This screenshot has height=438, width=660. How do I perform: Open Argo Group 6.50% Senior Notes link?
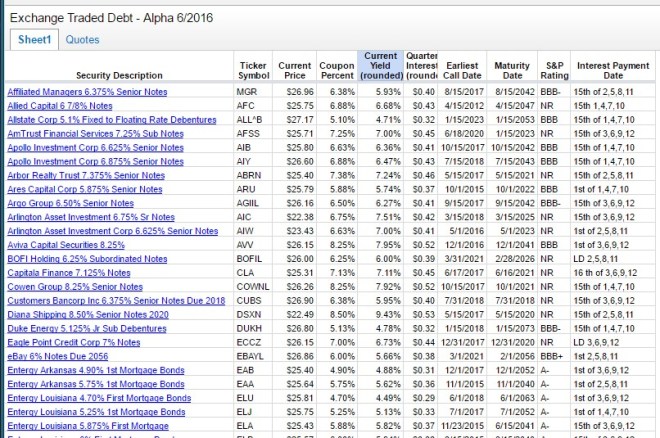point(70,203)
